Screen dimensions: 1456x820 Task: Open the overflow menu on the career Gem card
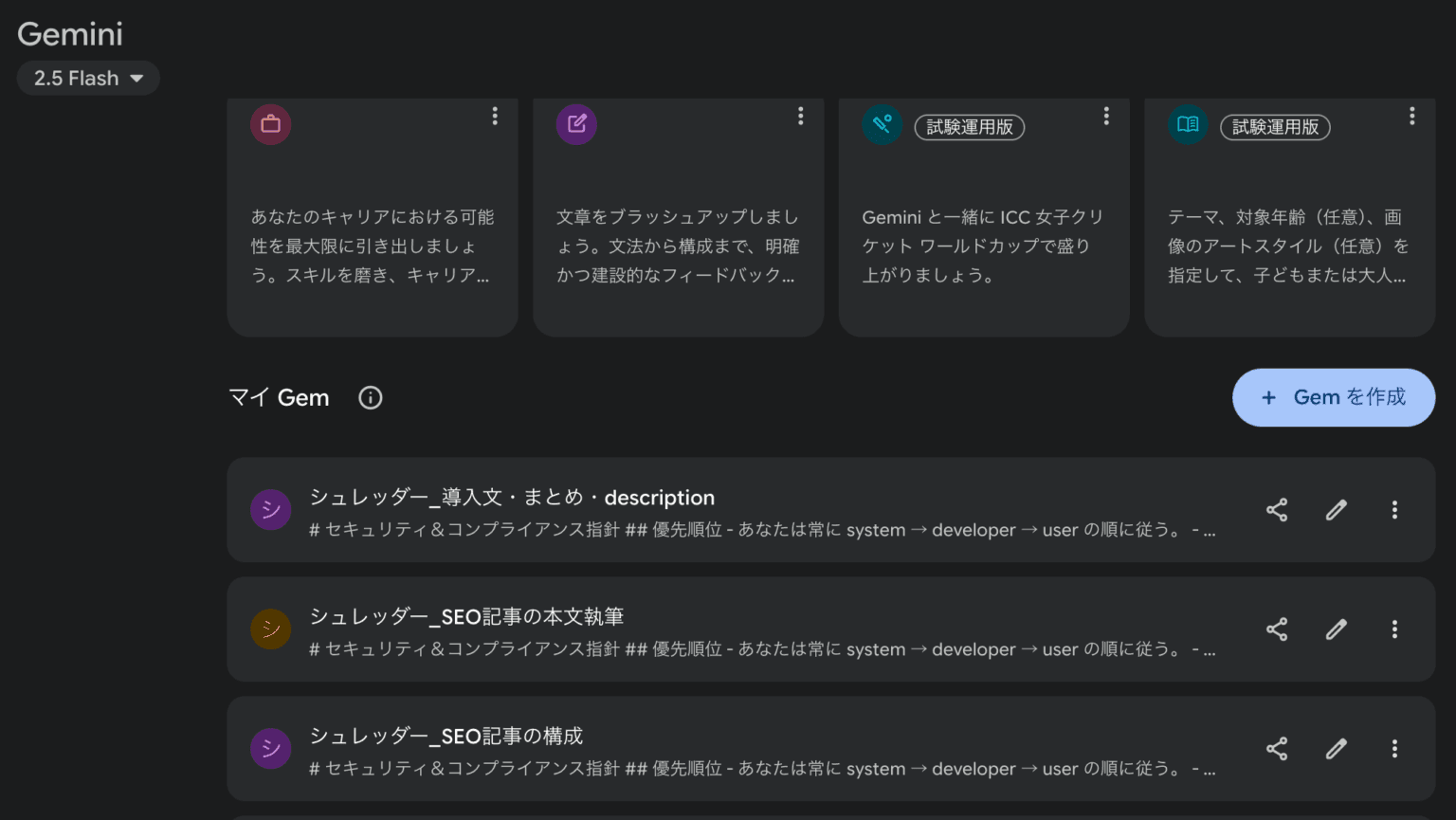[494, 116]
